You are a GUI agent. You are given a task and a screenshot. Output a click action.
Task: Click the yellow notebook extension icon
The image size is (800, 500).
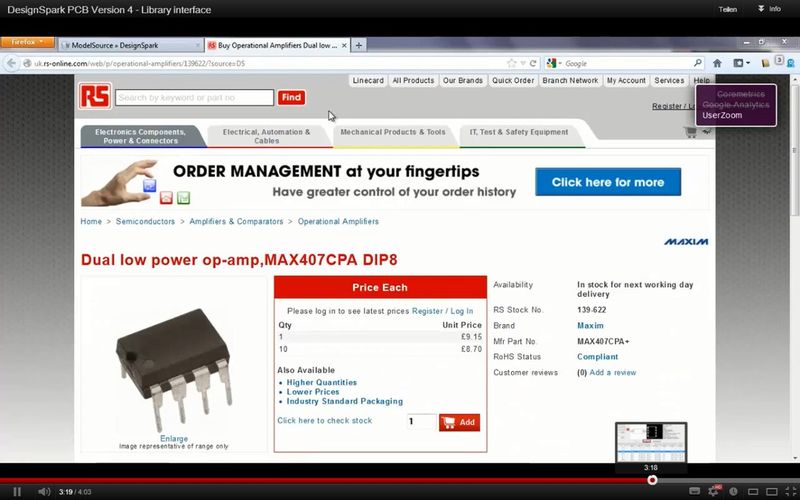(x=765, y=63)
